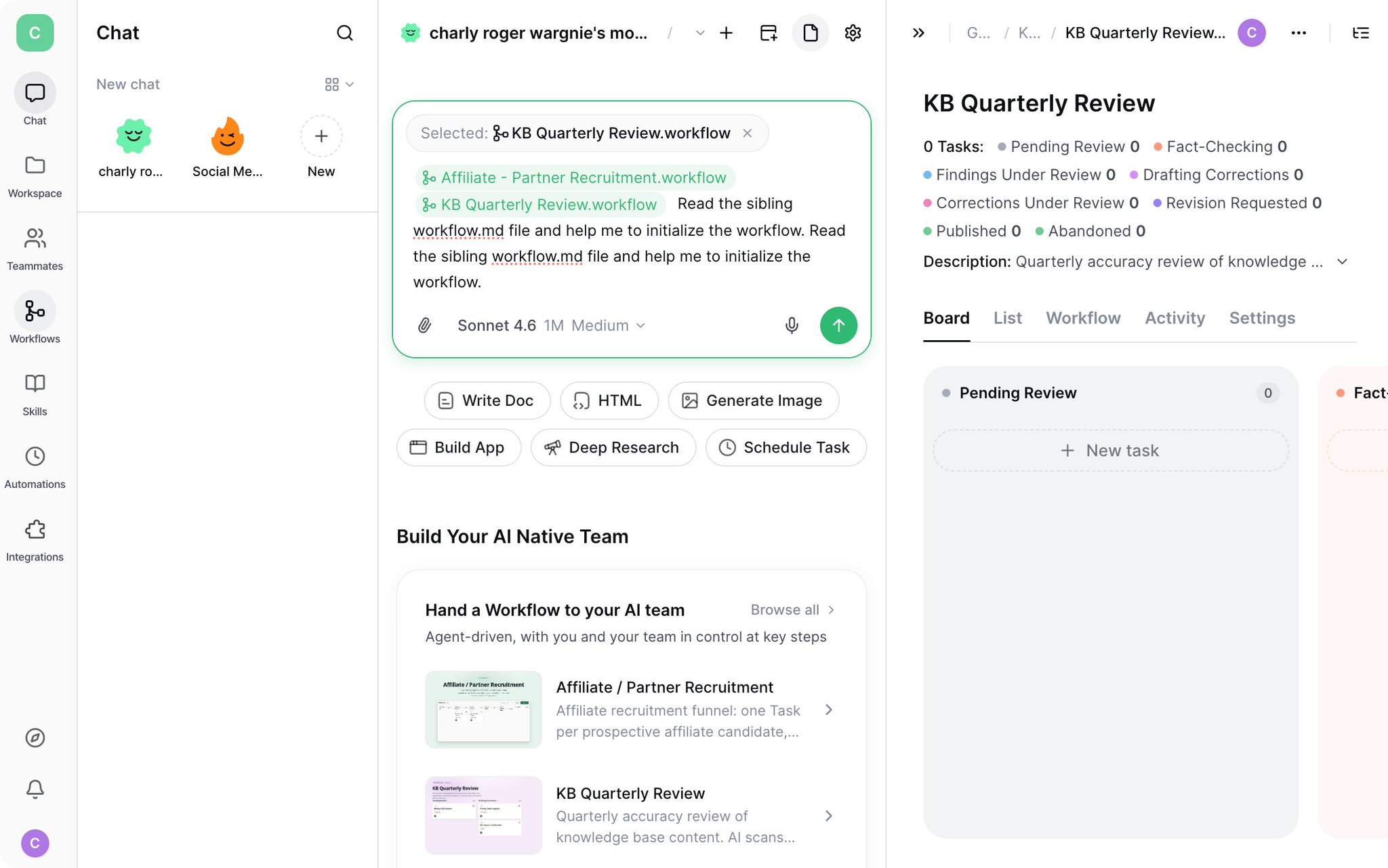Click Schedule Task button
The image size is (1388, 868).
coord(785,447)
